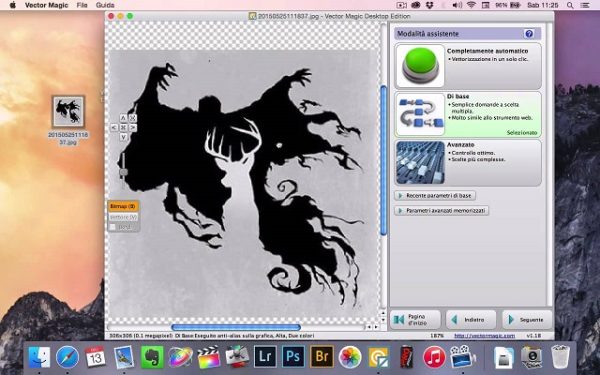Click the Dropbox menu bar icon
Screen dimensions: 600x375
[429, 5]
